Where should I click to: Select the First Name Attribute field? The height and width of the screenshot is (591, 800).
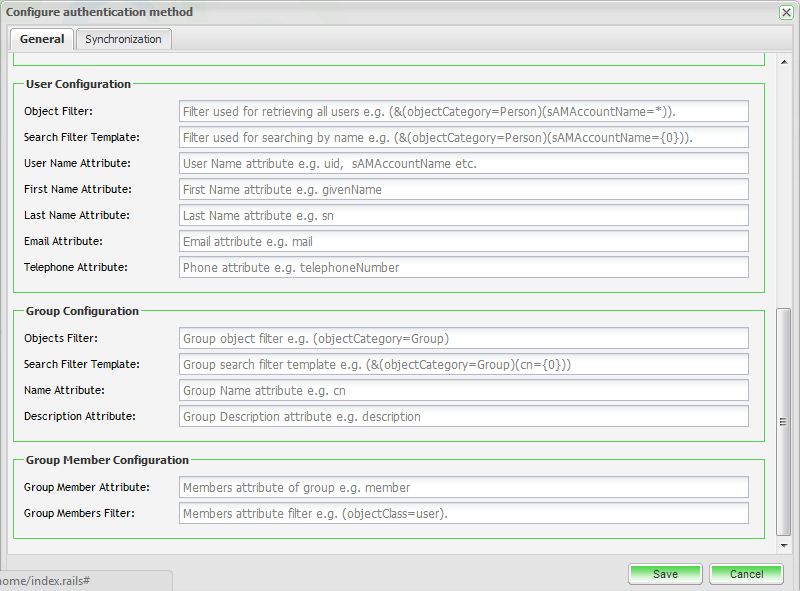coord(464,189)
